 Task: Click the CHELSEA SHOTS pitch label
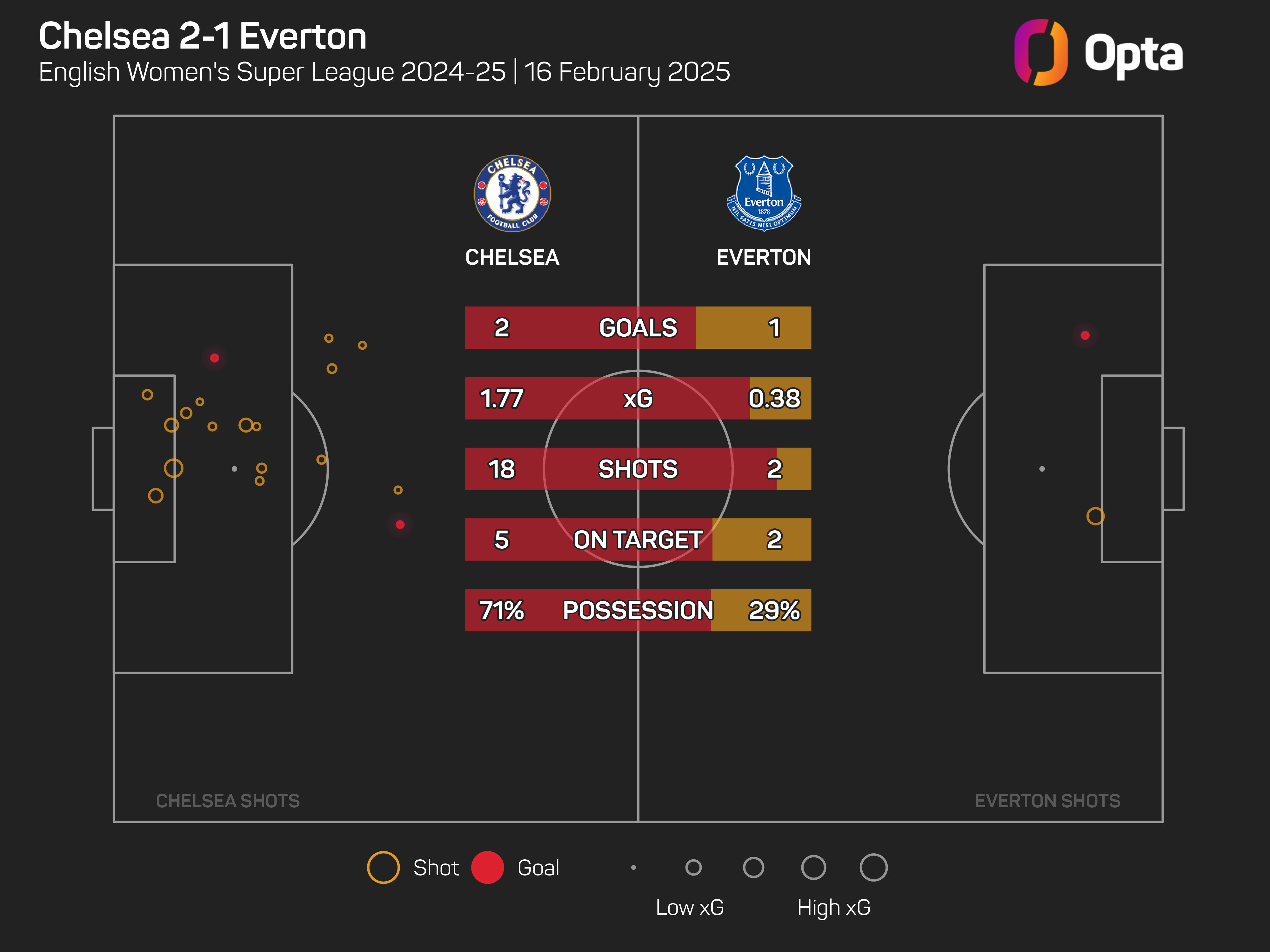click(227, 801)
